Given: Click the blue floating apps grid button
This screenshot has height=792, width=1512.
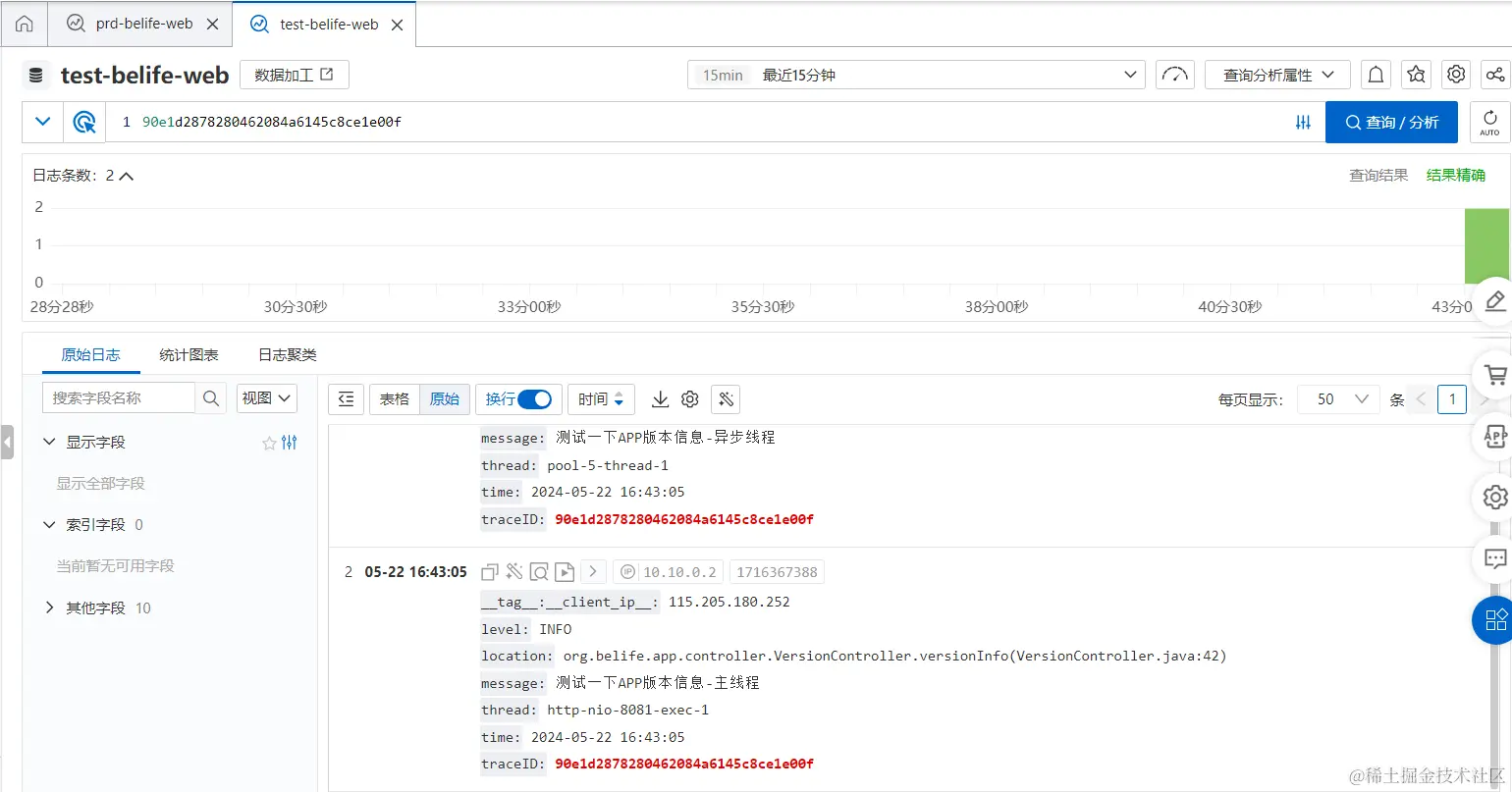Looking at the screenshot, I should point(1494,619).
